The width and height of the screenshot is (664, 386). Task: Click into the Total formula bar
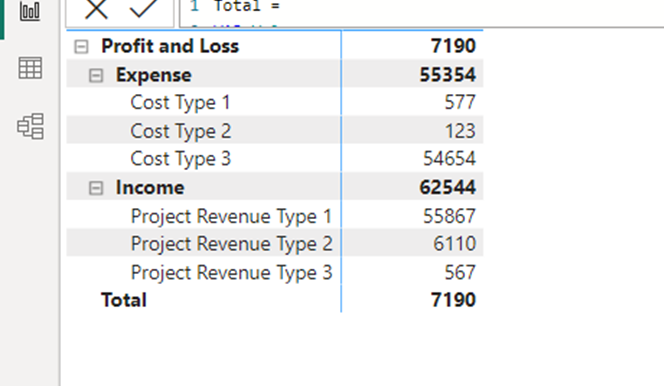[x=421, y=13]
